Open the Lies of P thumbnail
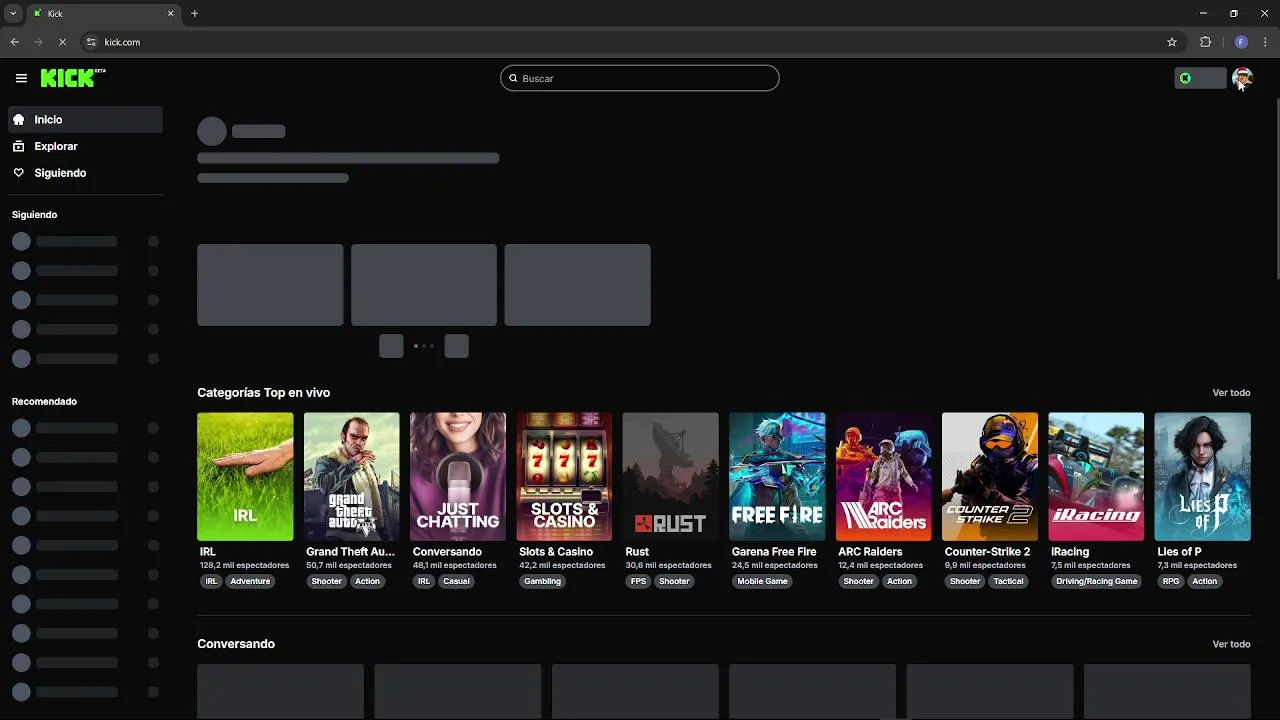The height and width of the screenshot is (720, 1280). pyautogui.click(x=1202, y=476)
